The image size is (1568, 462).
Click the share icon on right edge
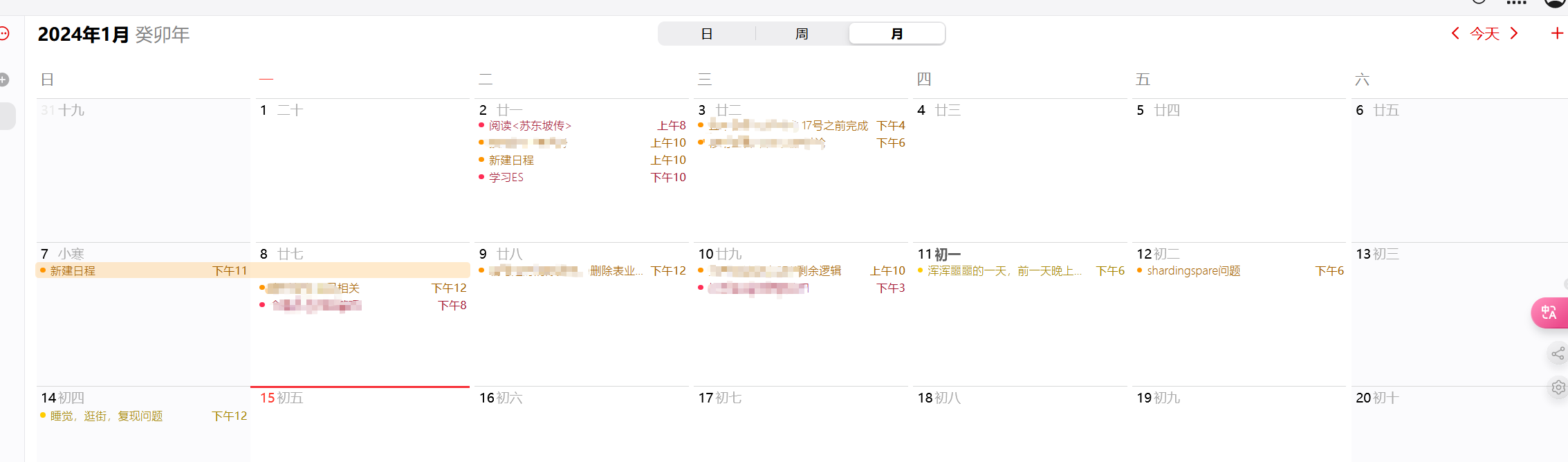1558,354
